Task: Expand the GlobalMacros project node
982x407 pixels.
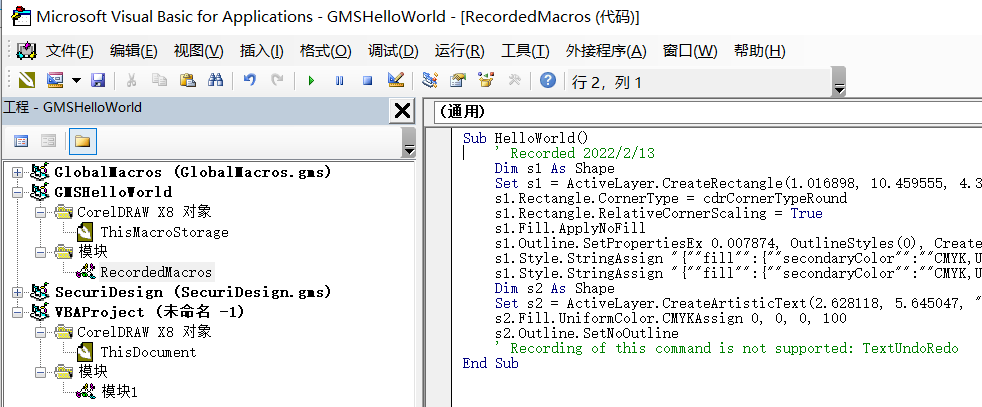Action: click(17, 172)
